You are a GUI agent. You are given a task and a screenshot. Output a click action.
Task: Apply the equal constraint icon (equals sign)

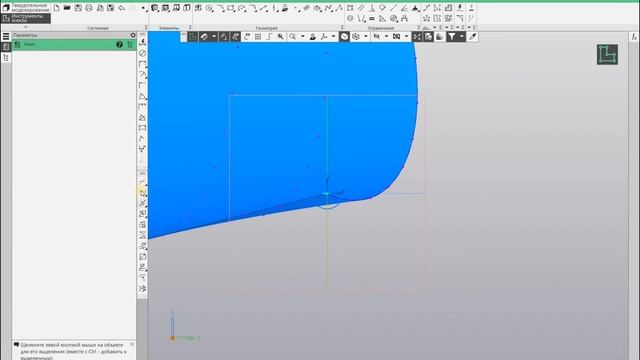click(372, 18)
